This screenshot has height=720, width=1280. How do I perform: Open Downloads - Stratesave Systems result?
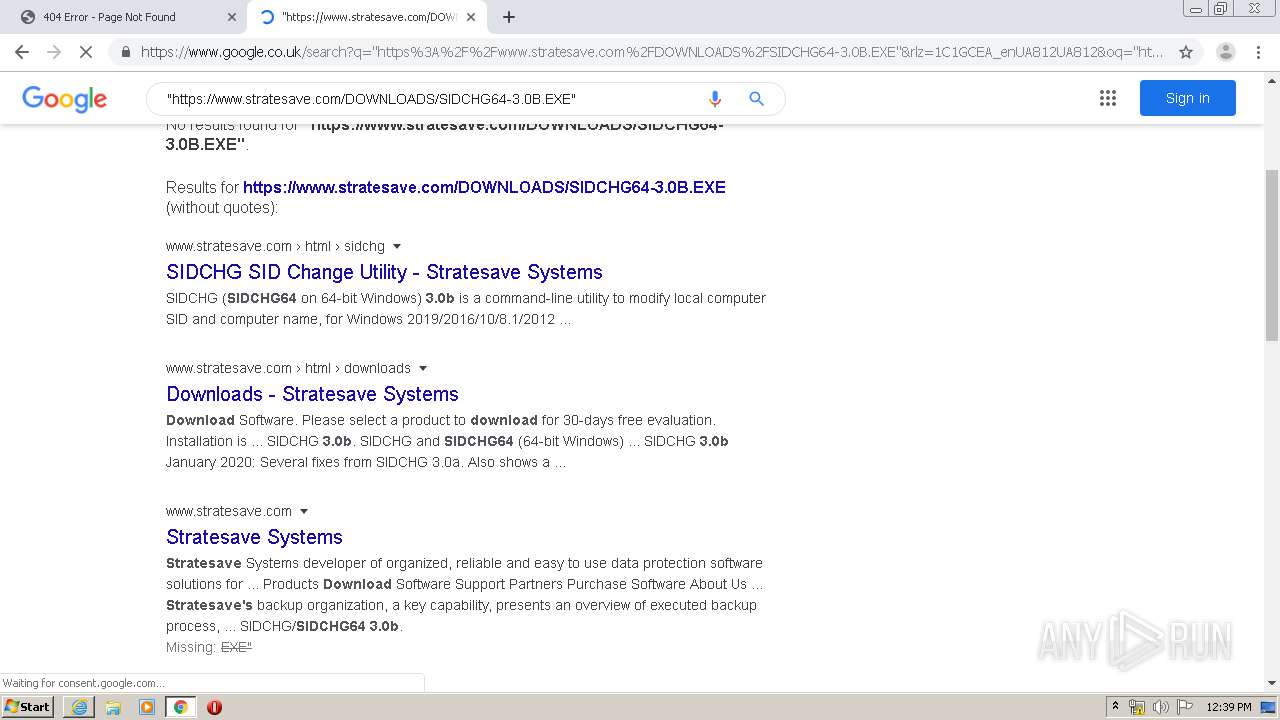point(312,394)
